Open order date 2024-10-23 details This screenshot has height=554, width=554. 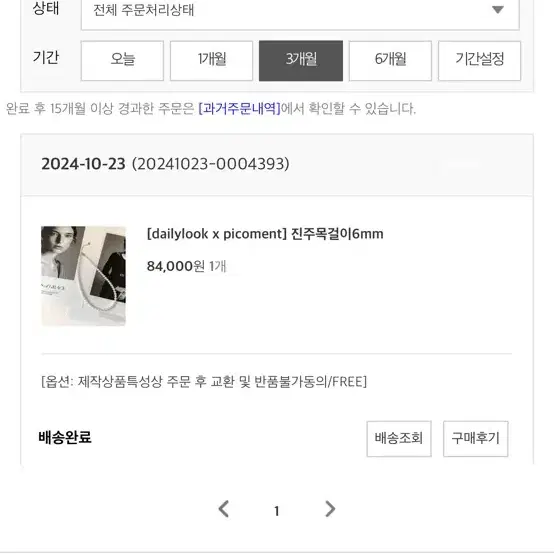(x=83, y=164)
